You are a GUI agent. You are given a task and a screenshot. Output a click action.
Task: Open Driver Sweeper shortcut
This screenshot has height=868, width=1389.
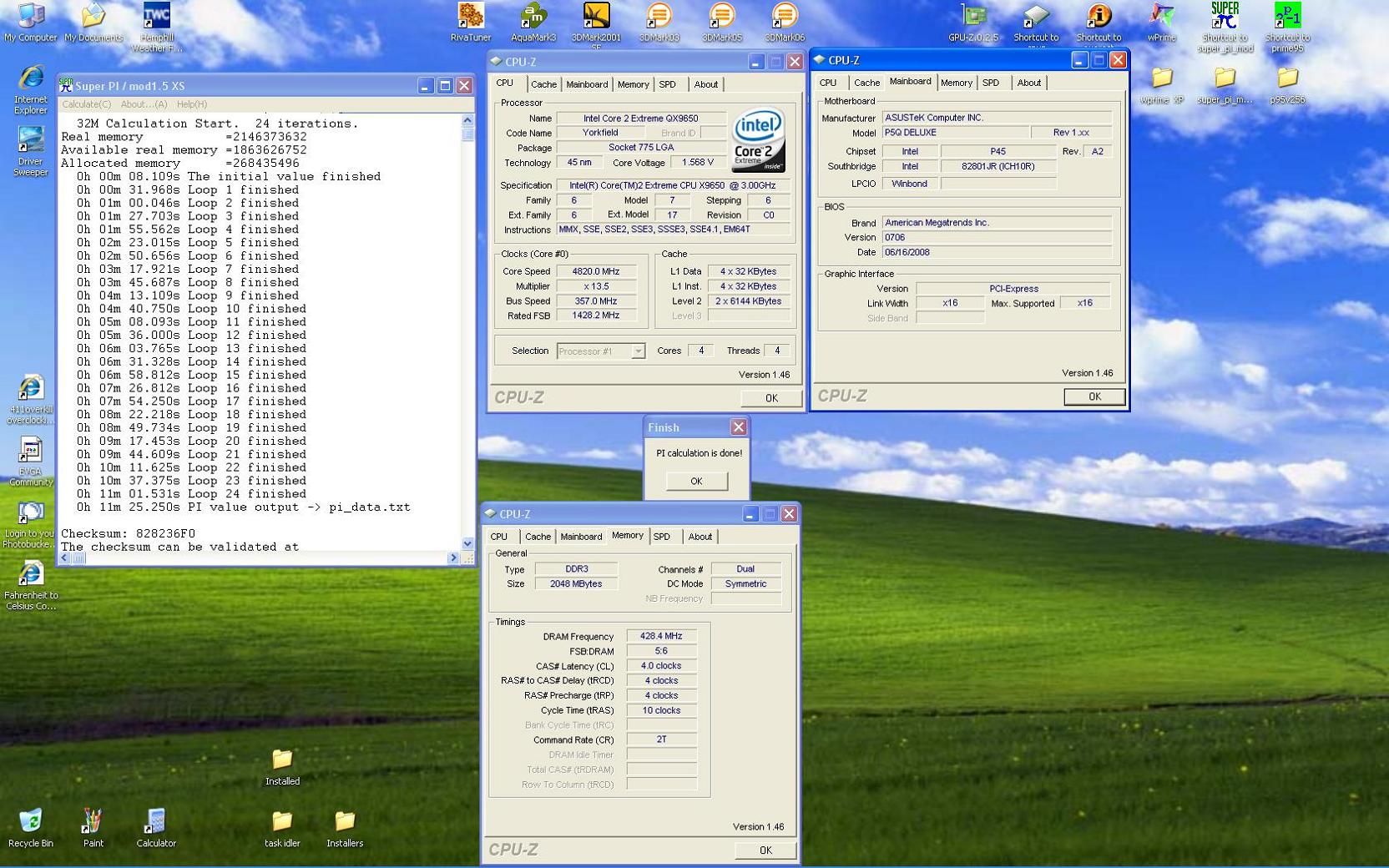pos(31,151)
